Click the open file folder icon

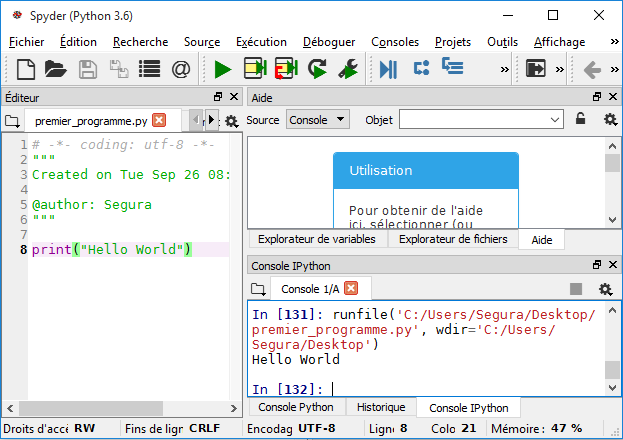55,69
